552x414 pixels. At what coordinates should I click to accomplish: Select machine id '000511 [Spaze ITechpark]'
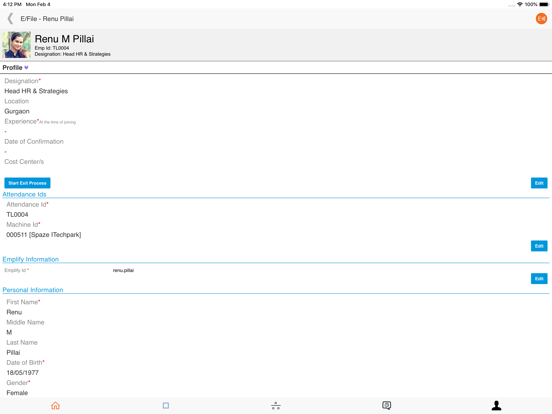click(44, 235)
